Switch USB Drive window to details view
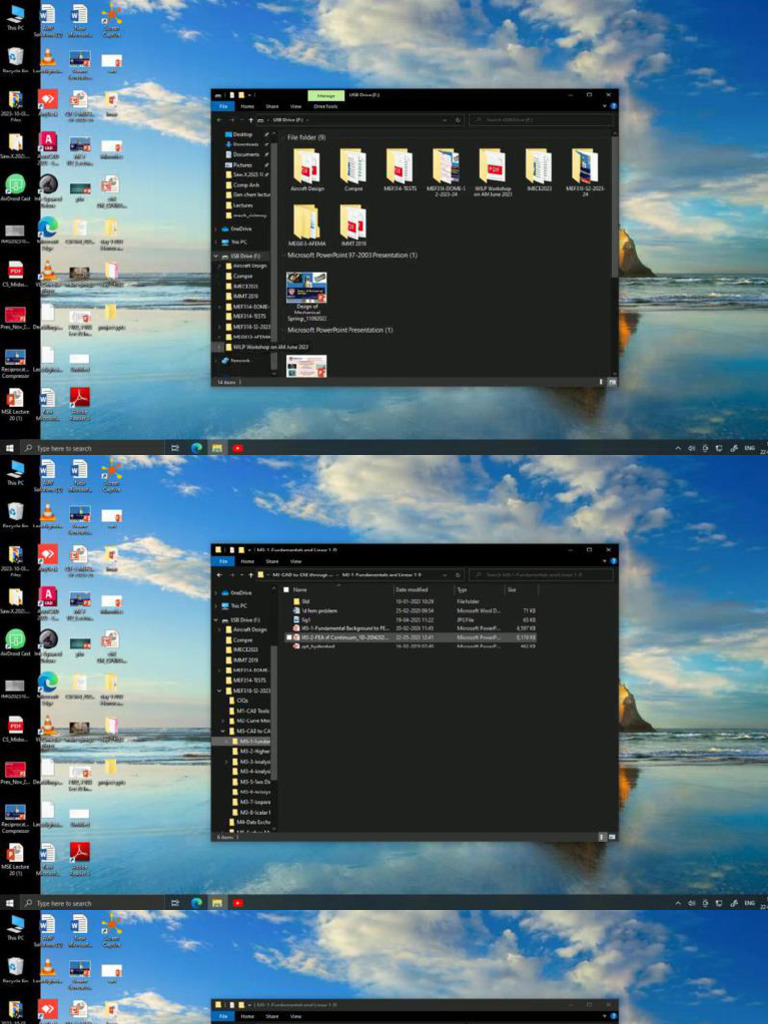Viewport: 768px width, 1024px height. 601,381
